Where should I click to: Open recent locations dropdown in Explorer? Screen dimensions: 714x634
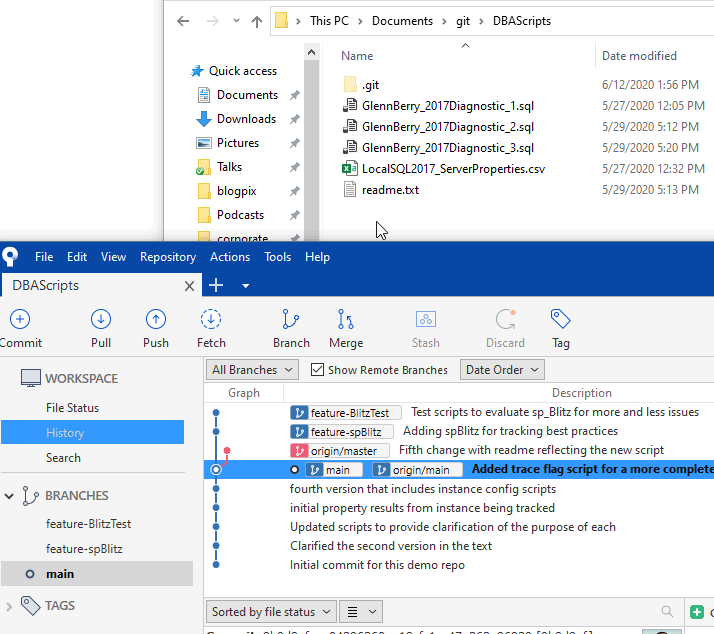coord(236,20)
